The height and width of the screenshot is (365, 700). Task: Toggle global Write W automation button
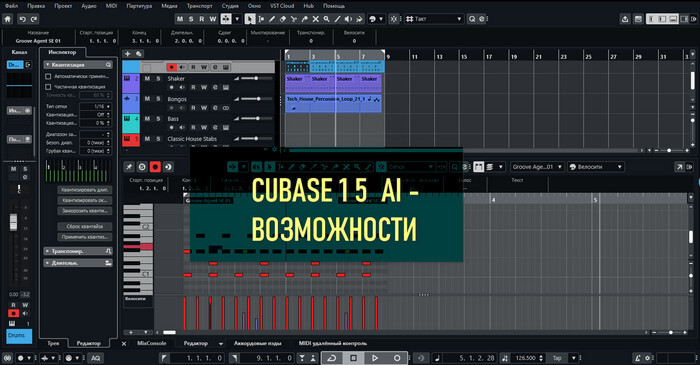[213, 19]
